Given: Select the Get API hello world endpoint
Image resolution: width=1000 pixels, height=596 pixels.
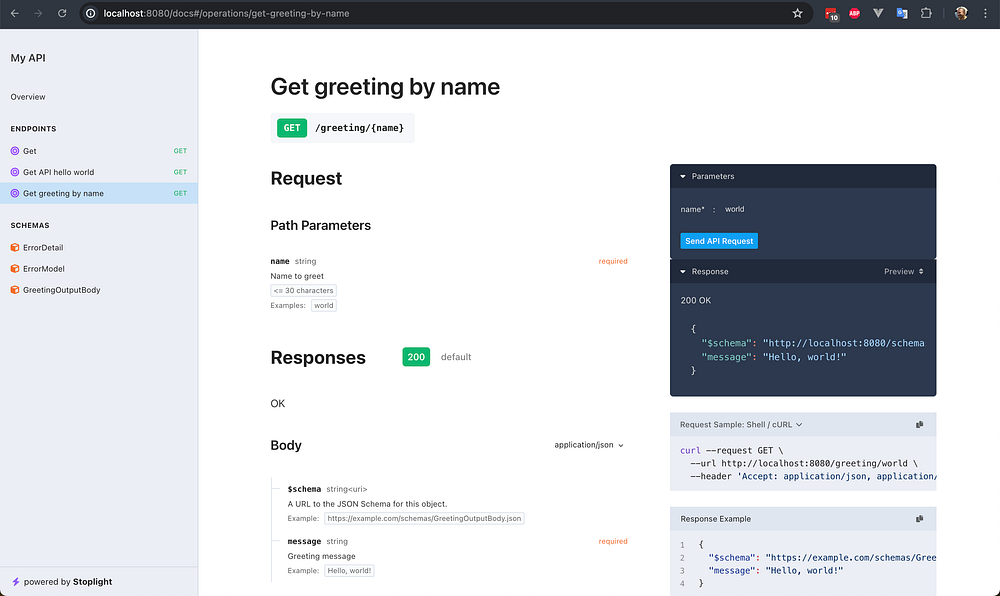Looking at the screenshot, I should click(99, 172).
